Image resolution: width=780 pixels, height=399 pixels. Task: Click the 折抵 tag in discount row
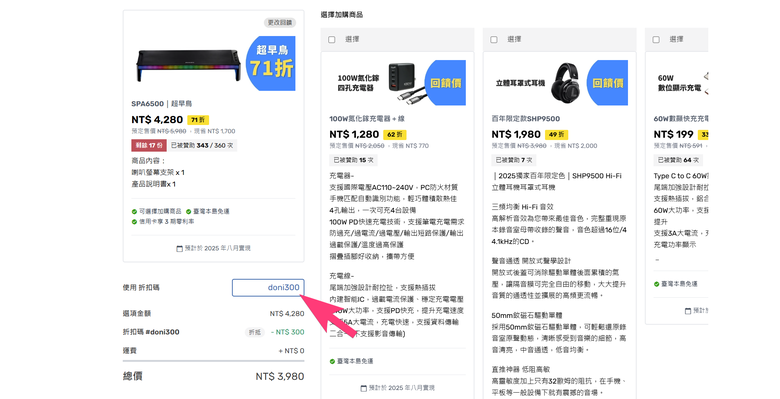[x=255, y=332]
